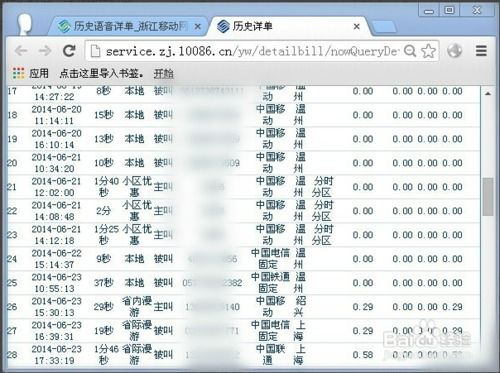Click the duration 15秒 in row 18
Screen dimensions: 500x373
coord(104,115)
